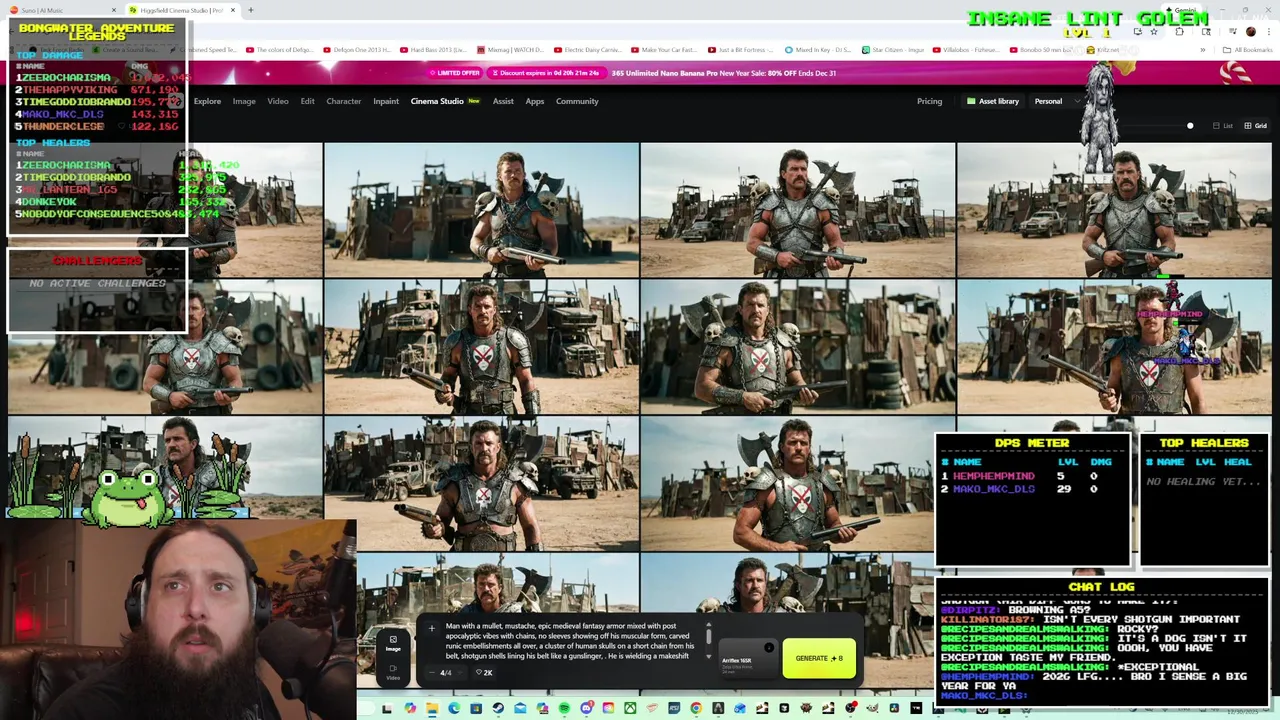Viewport: 1280px width, 720px height.
Task: Open a new browser tab
Action: click(251, 10)
